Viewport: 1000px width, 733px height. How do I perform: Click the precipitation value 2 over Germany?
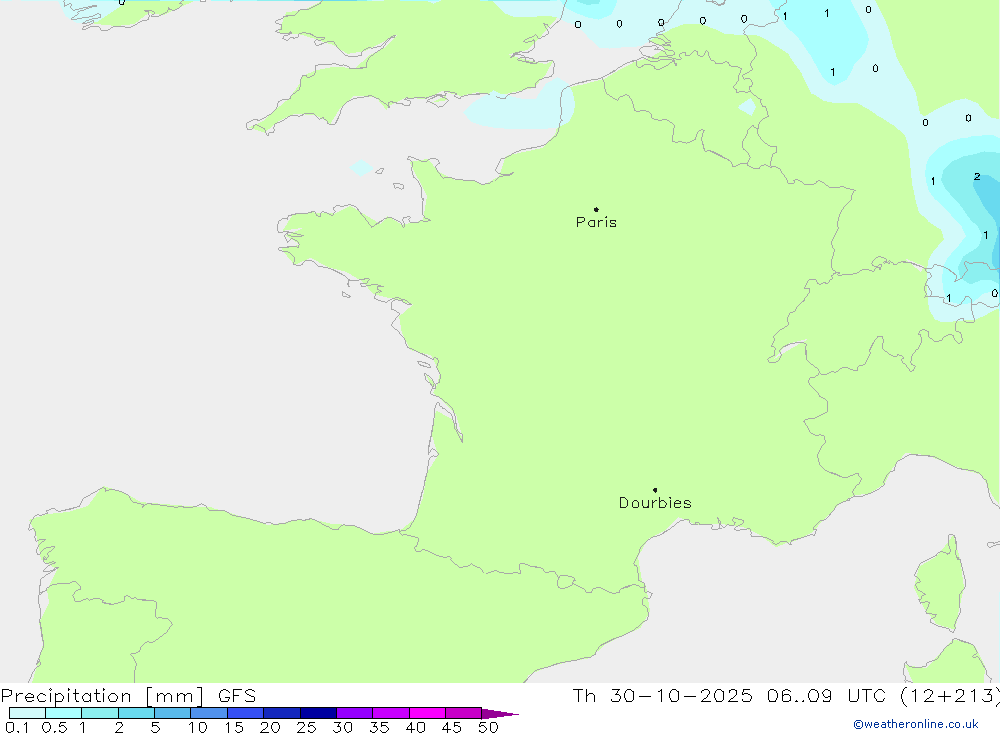977,177
